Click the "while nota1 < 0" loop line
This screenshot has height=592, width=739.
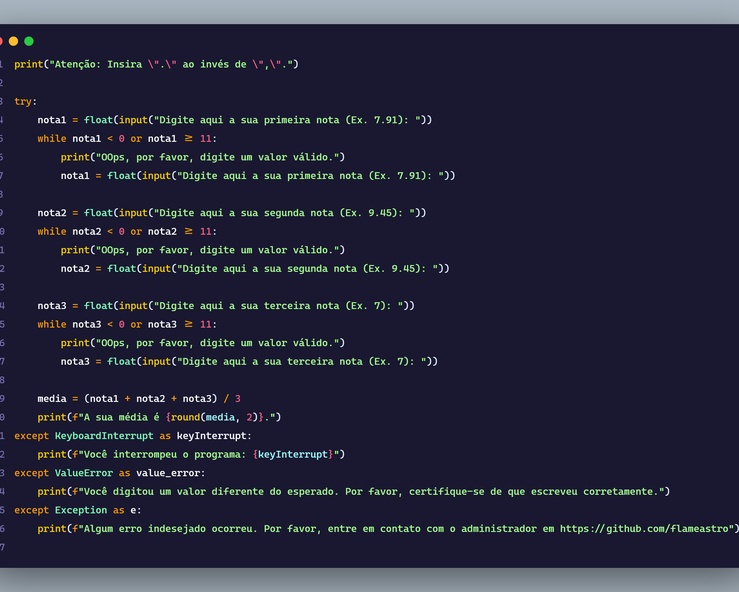[x=126, y=138]
